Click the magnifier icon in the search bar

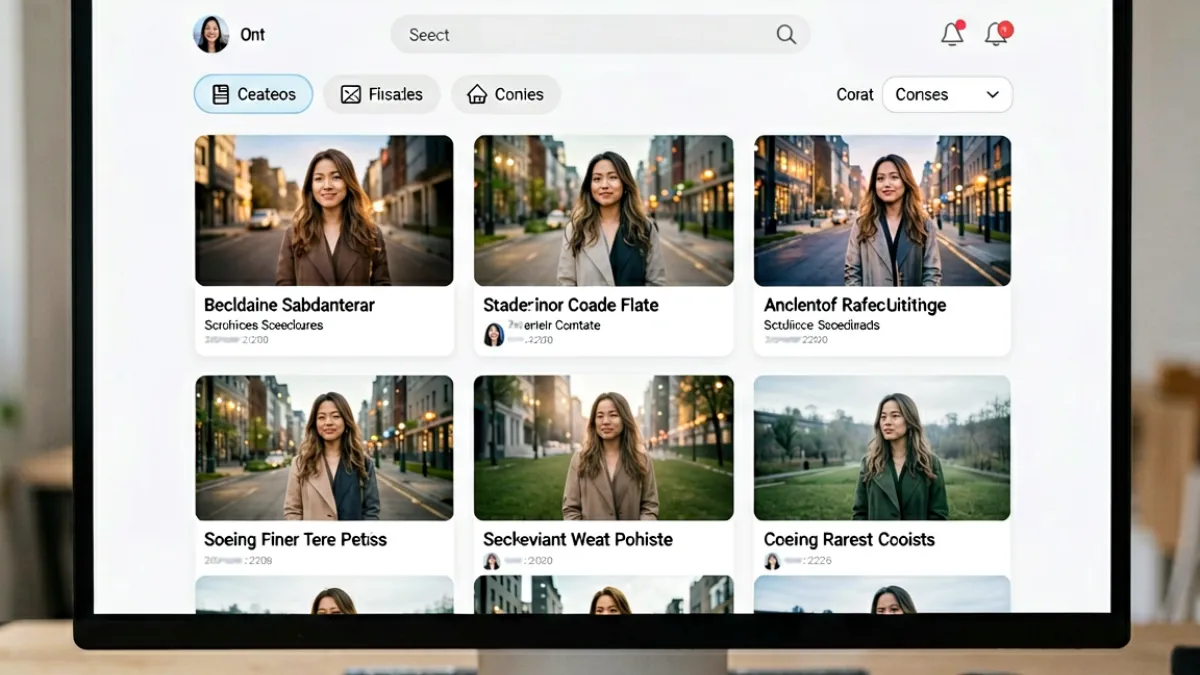point(786,35)
